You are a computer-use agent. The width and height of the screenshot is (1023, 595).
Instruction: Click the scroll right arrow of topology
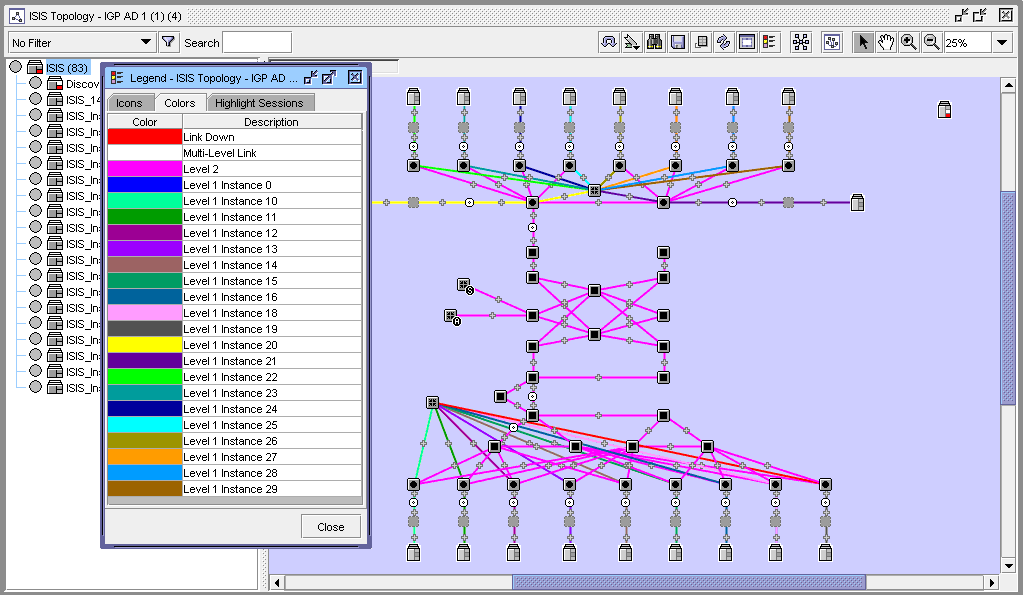tap(992, 582)
